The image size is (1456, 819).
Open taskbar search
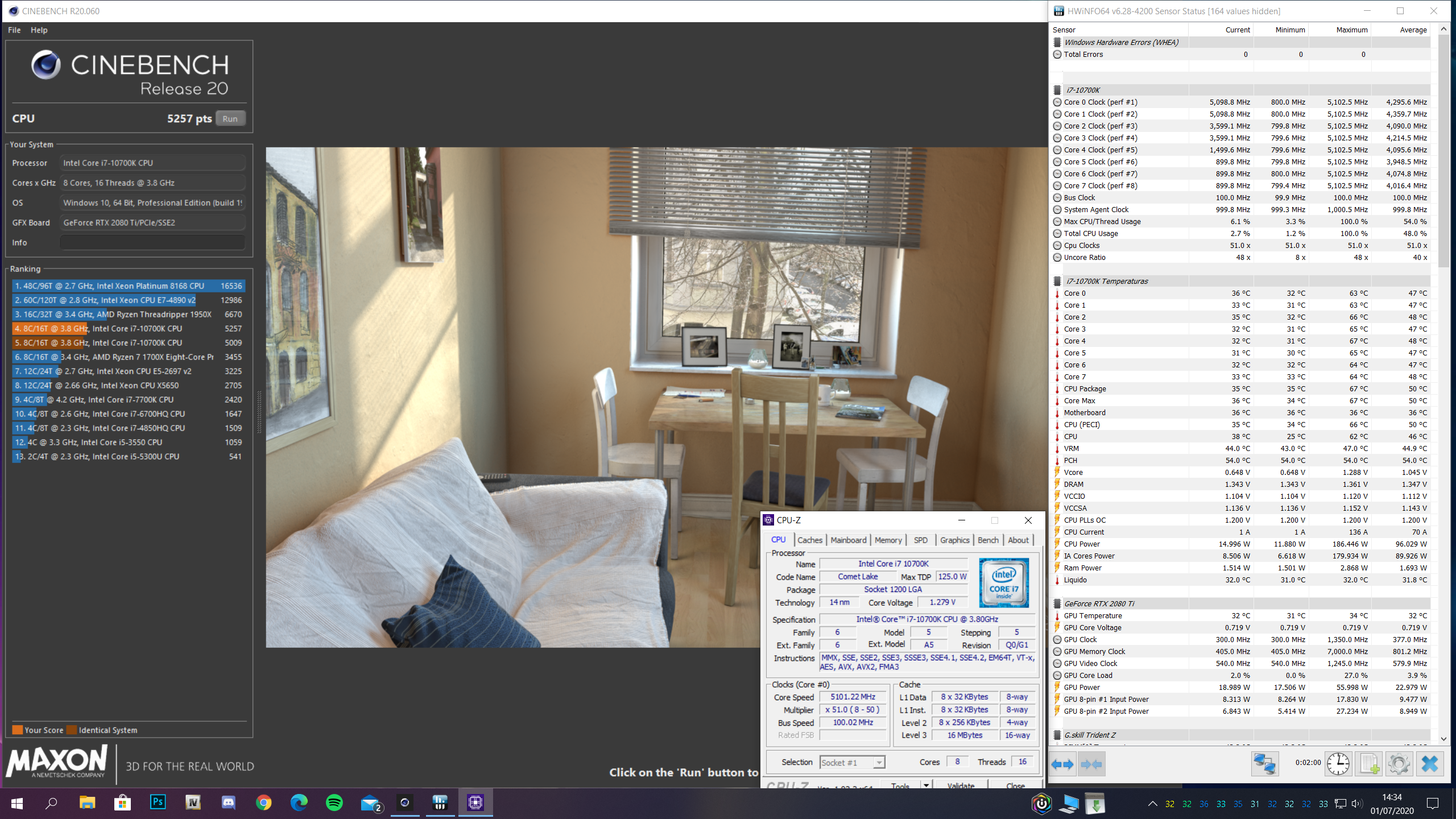51,803
